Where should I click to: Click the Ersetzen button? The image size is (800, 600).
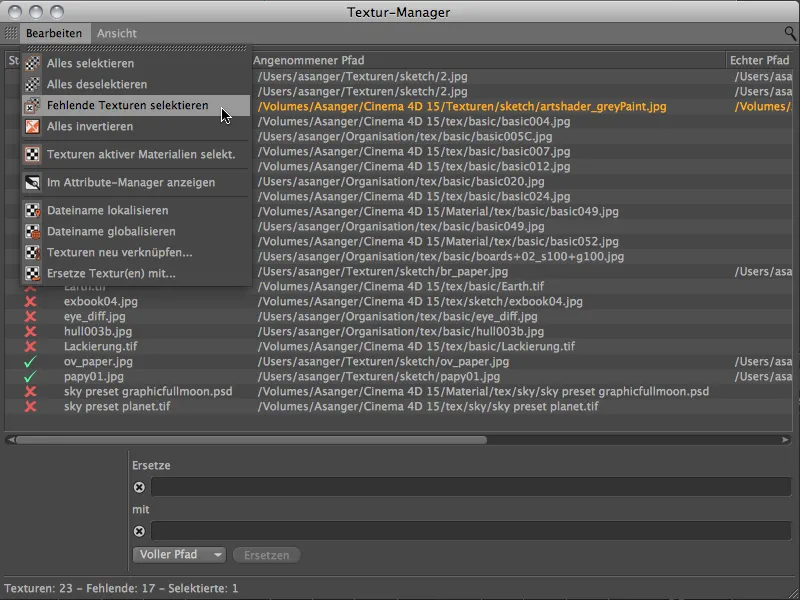(x=266, y=555)
